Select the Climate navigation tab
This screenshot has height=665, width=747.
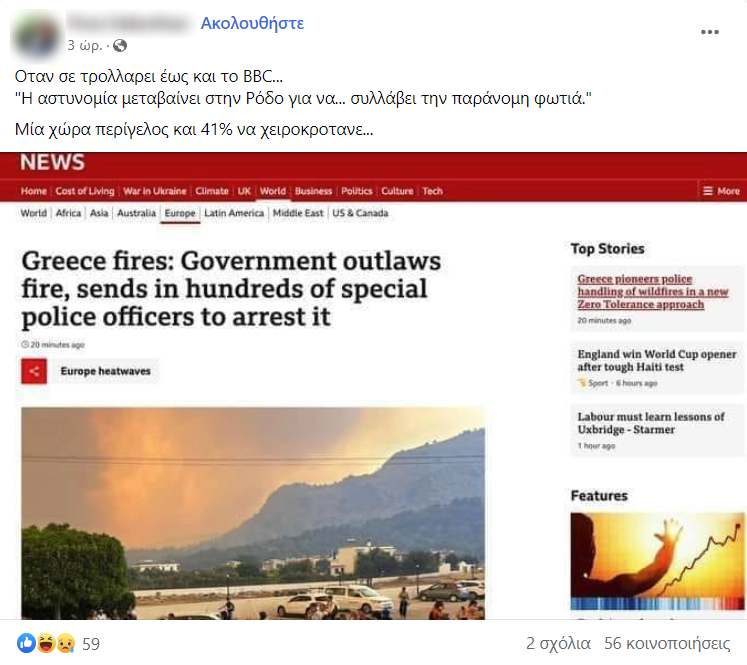point(212,191)
